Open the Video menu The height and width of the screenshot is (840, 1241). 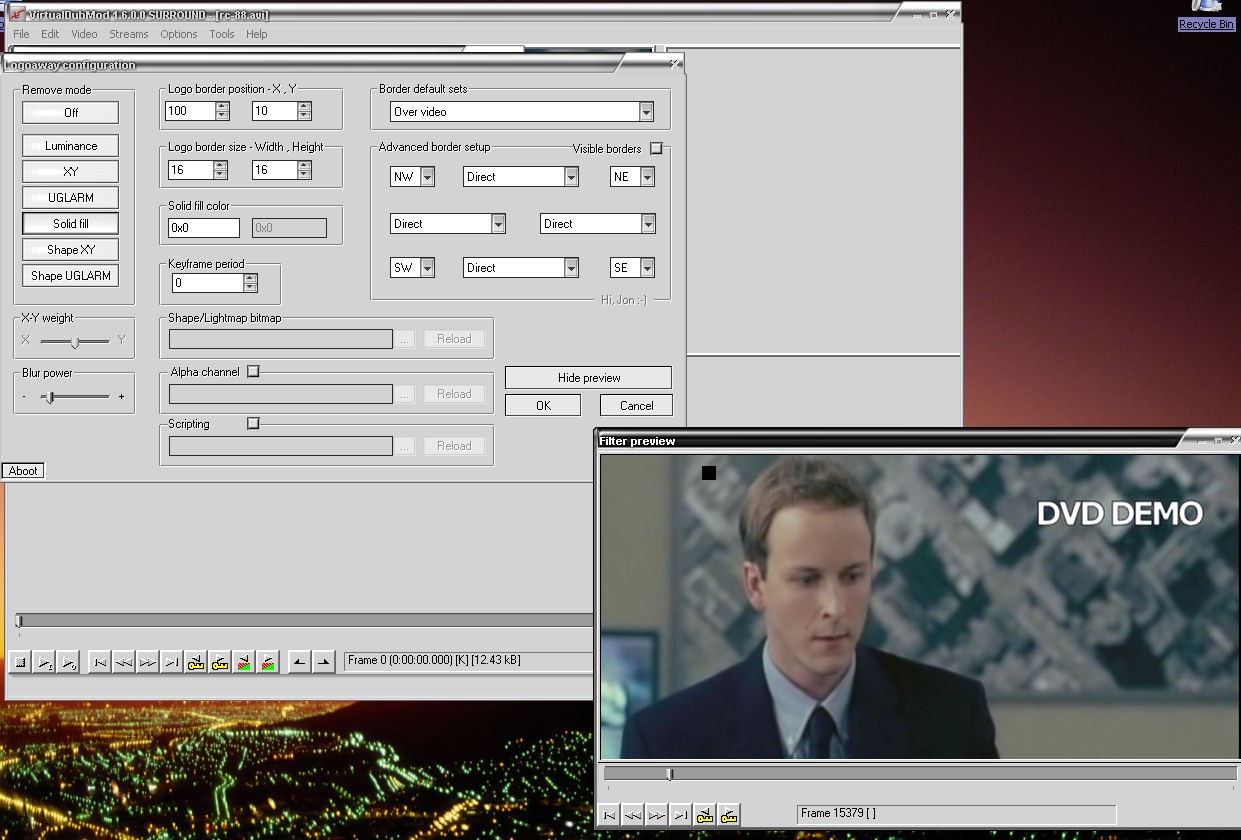(84, 34)
